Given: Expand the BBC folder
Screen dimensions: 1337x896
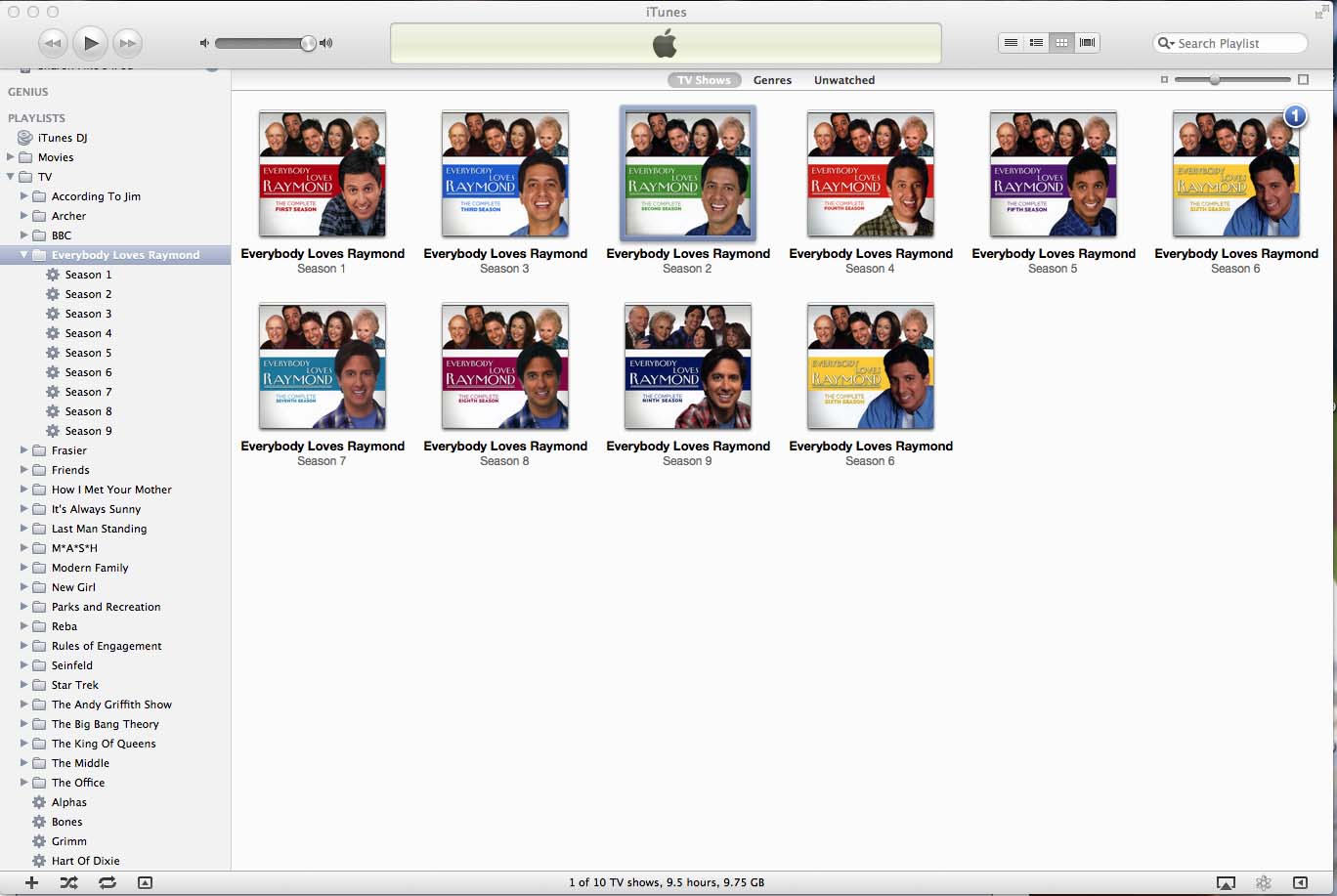Looking at the screenshot, I should 24,235.
